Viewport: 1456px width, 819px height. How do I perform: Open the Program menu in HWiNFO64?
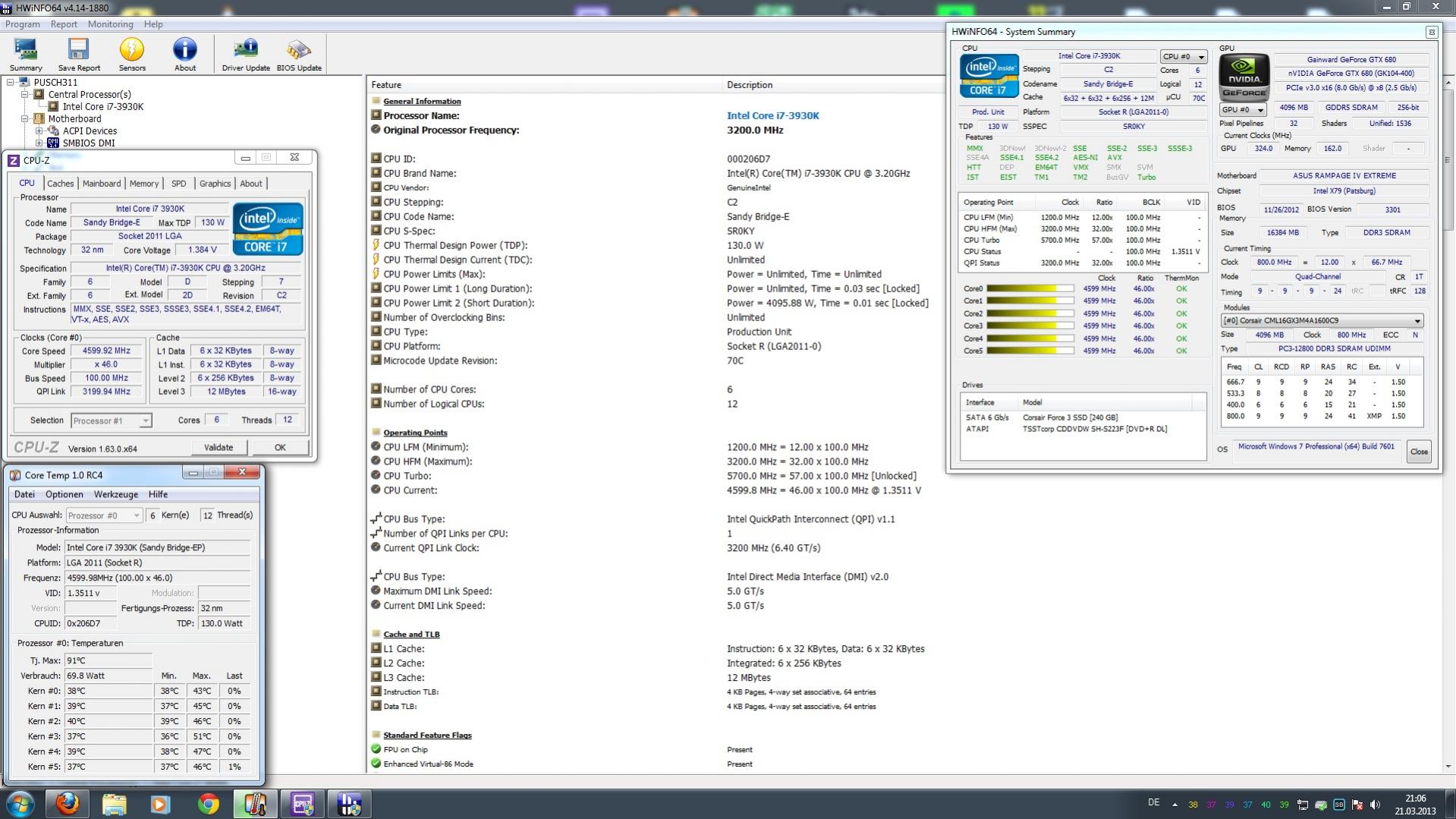(x=23, y=24)
